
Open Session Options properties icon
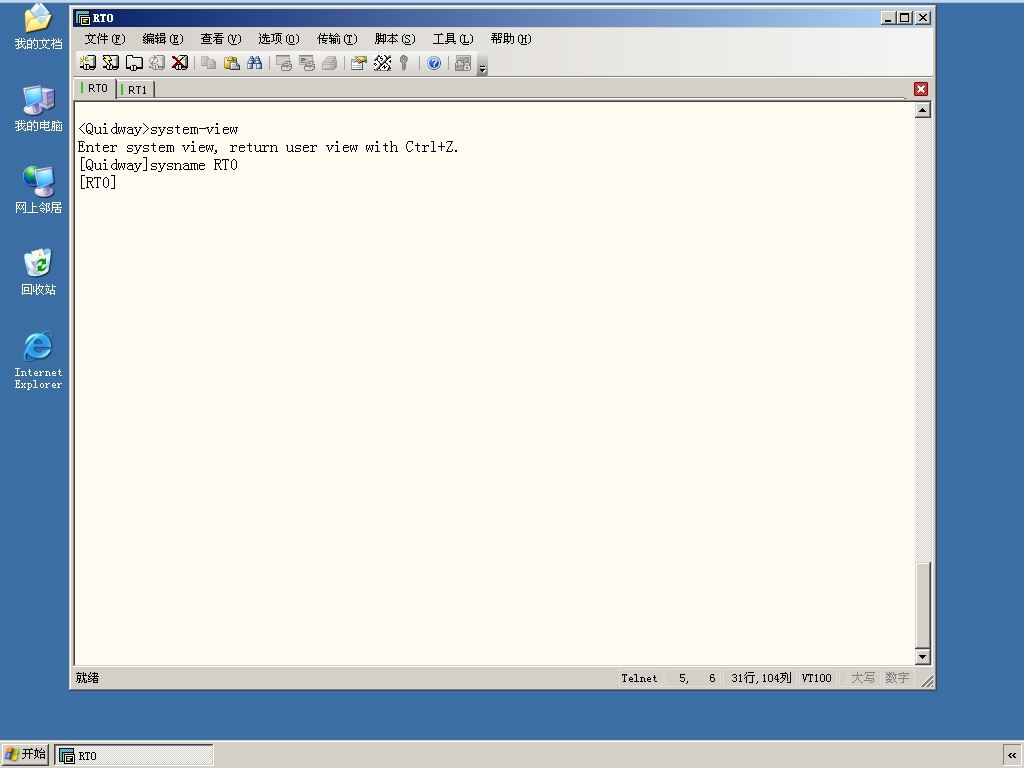(359, 63)
